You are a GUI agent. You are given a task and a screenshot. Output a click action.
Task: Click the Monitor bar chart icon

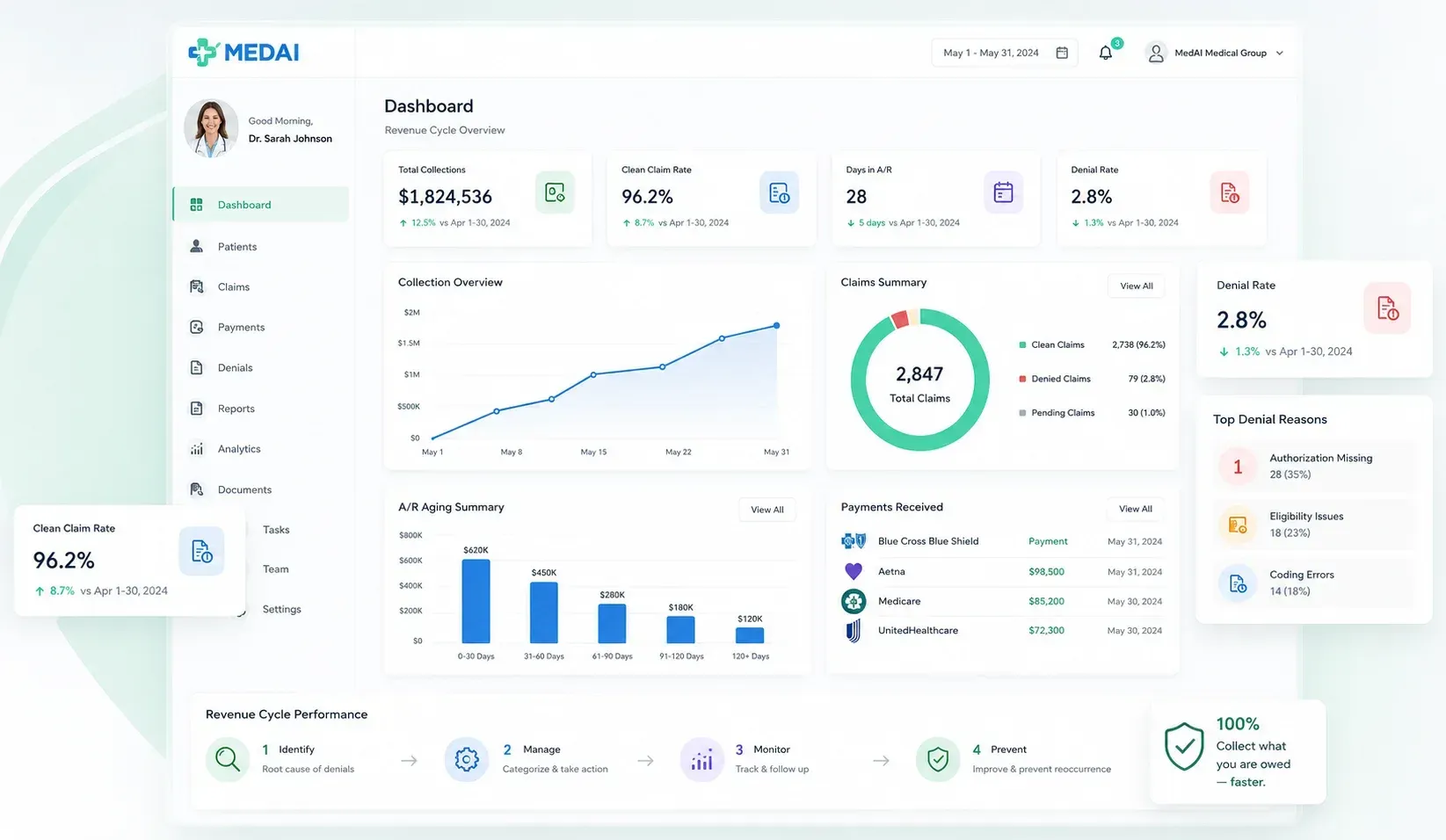coord(701,759)
